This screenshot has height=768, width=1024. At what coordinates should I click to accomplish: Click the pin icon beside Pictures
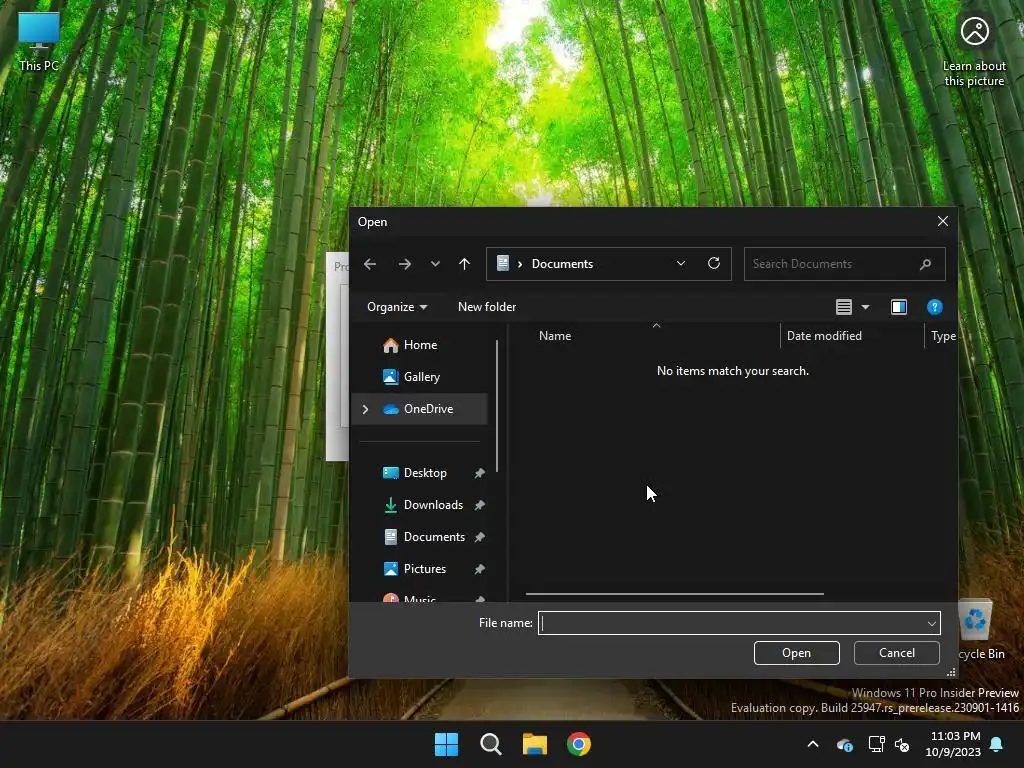point(479,569)
